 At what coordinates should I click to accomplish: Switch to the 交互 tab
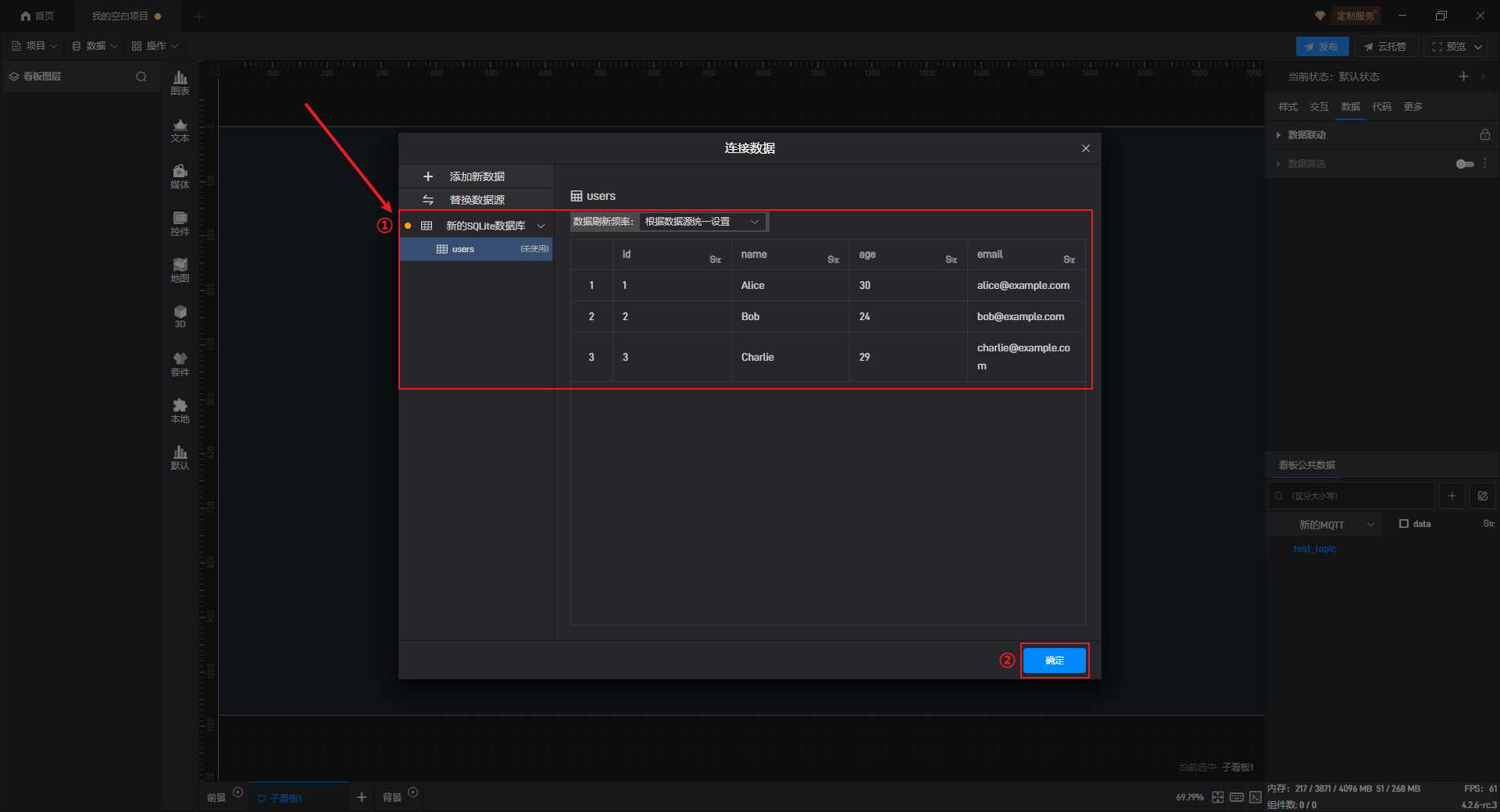1319,107
